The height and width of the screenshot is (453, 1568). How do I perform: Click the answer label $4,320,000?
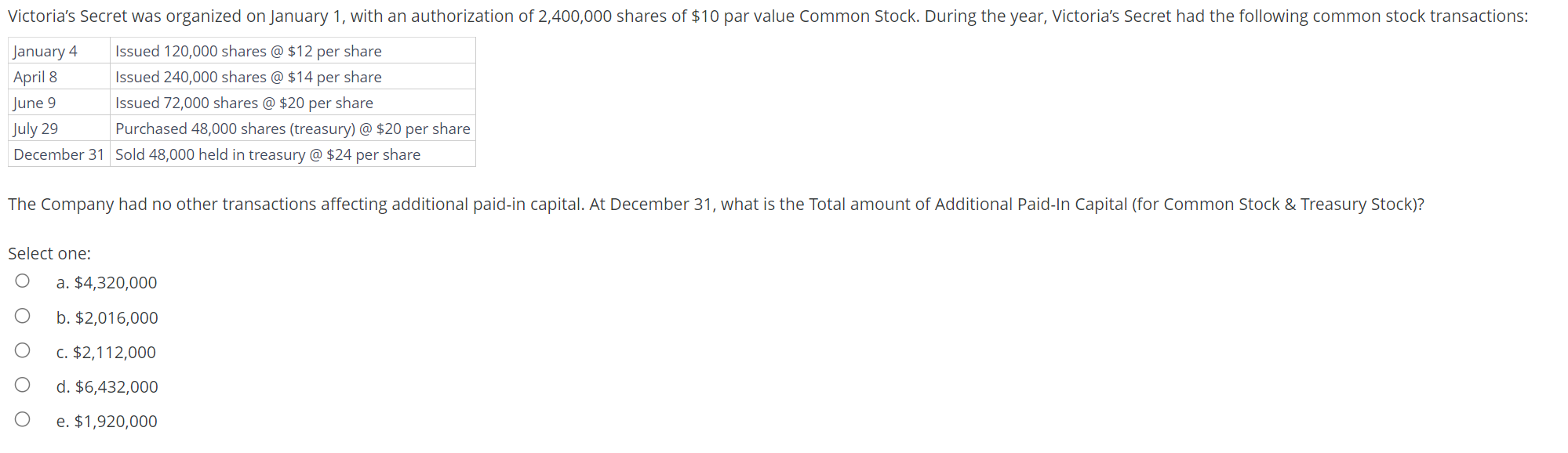[106, 282]
